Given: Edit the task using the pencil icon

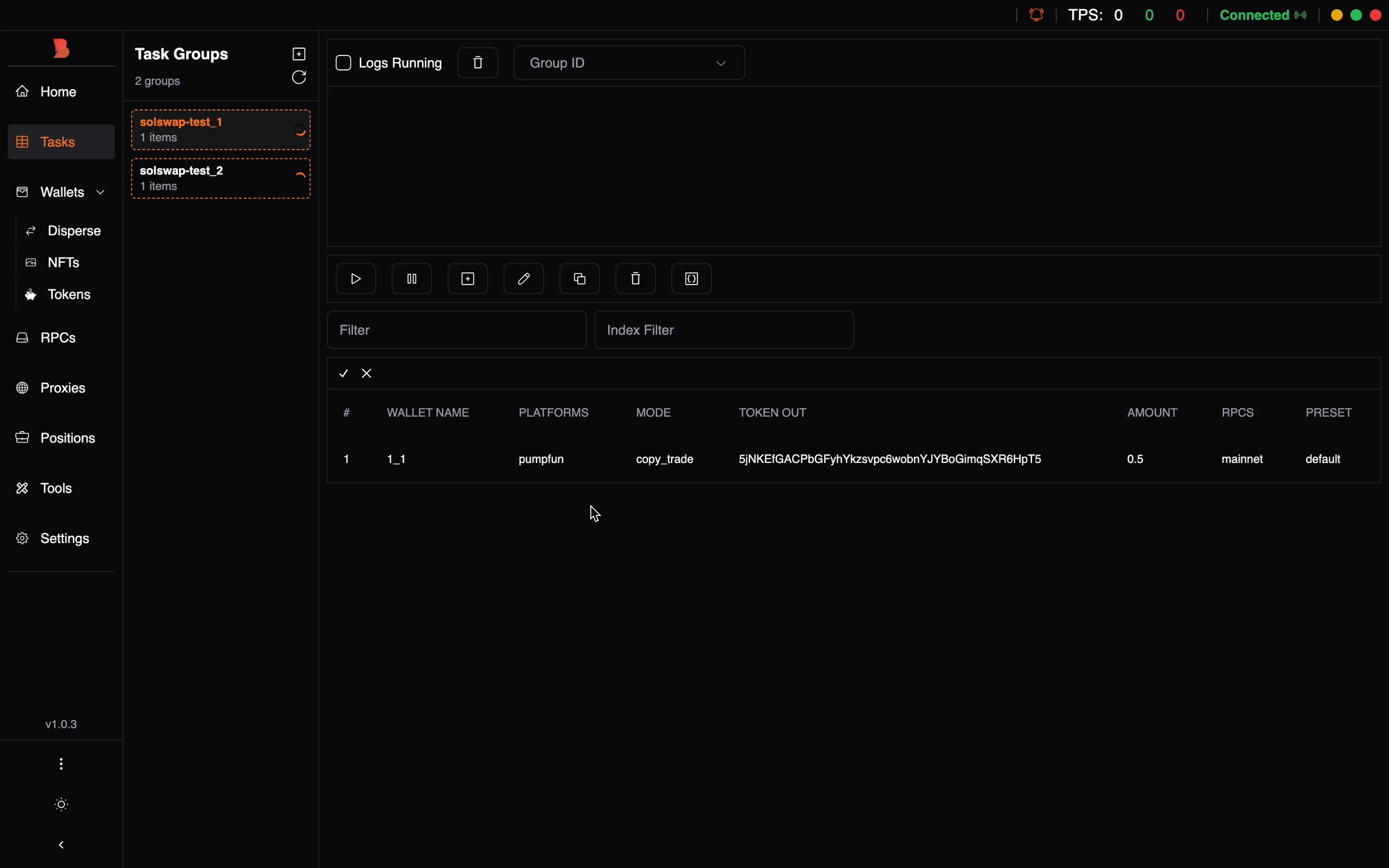Looking at the screenshot, I should (x=523, y=278).
